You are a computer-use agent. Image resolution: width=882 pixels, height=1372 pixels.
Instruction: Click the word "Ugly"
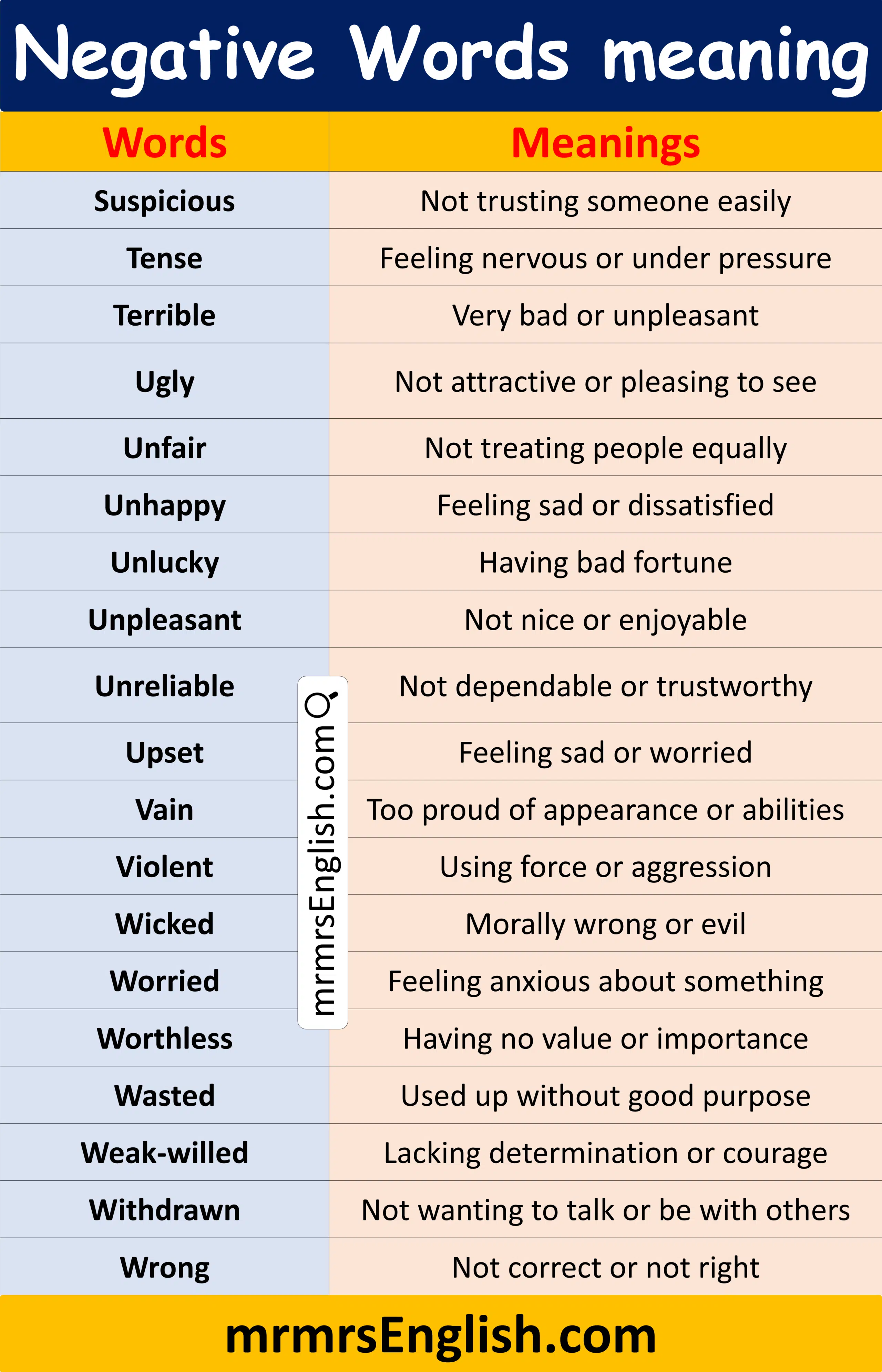(x=164, y=382)
